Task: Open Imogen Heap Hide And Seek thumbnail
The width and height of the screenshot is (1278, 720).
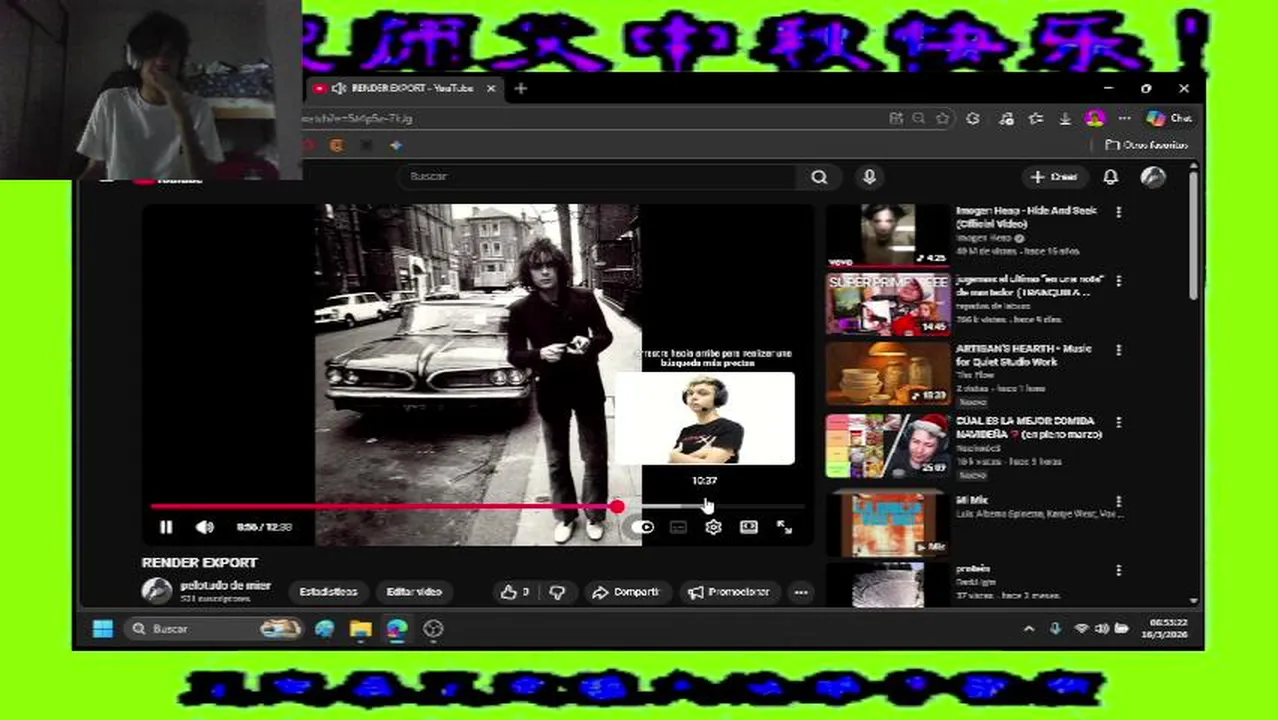Action: (888, 236)
